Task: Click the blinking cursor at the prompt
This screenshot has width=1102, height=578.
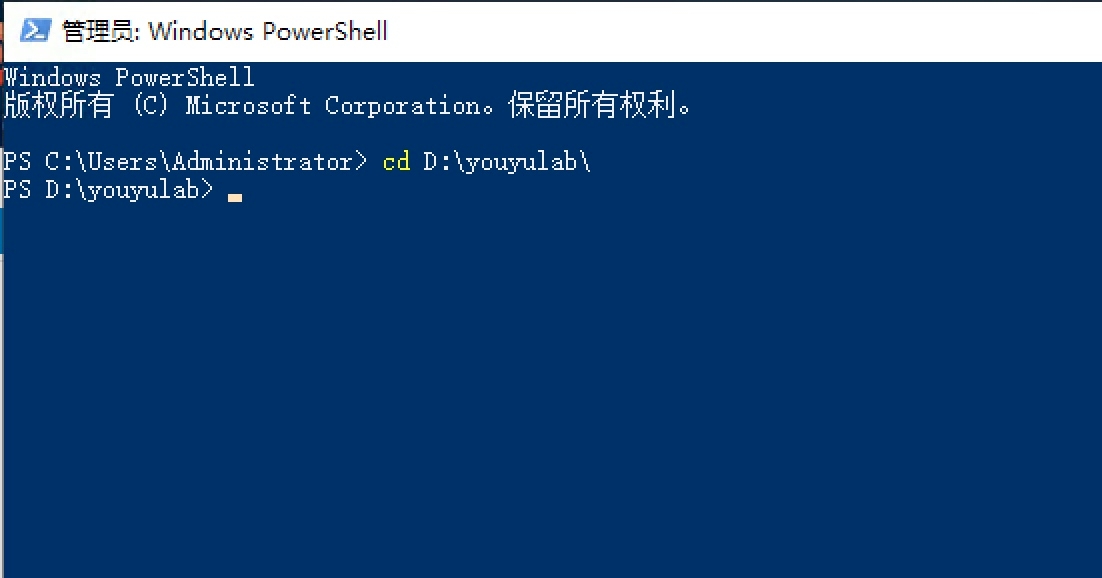Action: (235, 196)
